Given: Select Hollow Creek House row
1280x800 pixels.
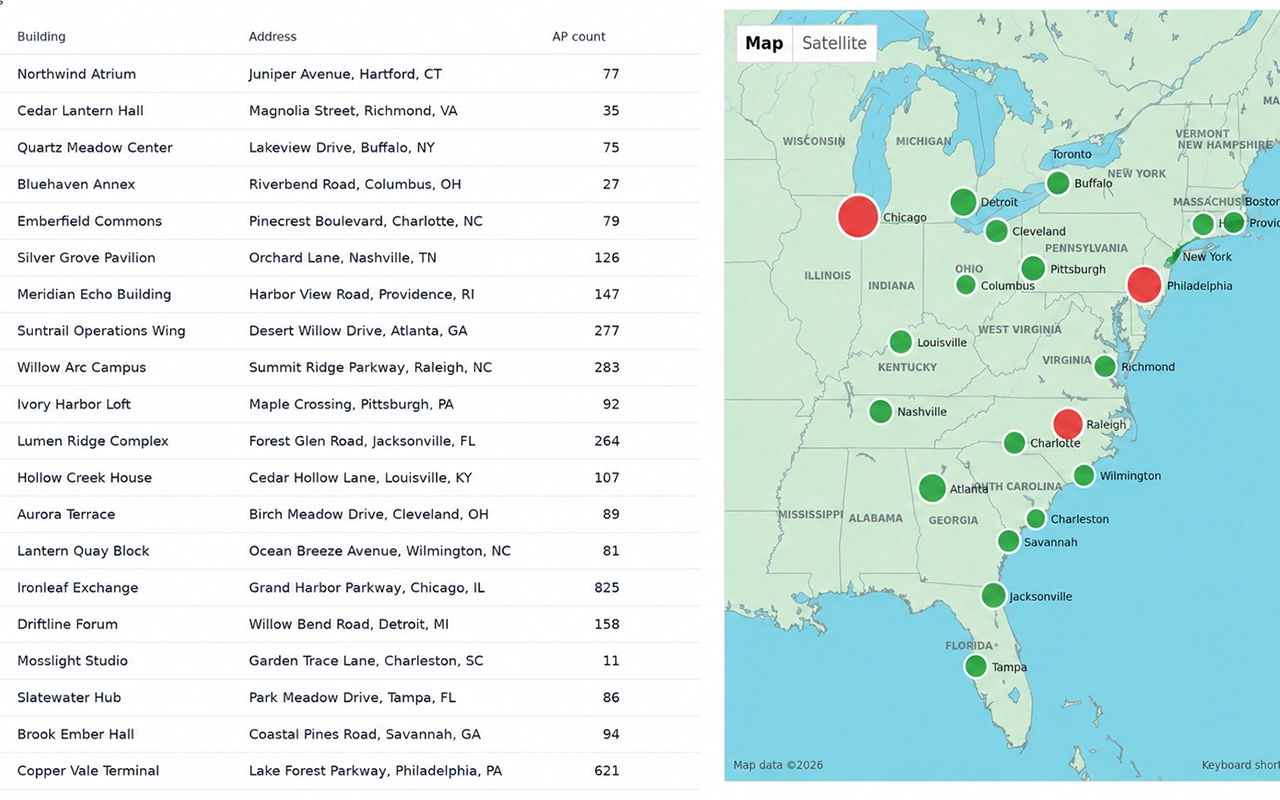Looking at the screenshot, I should [x=350, y=477].
